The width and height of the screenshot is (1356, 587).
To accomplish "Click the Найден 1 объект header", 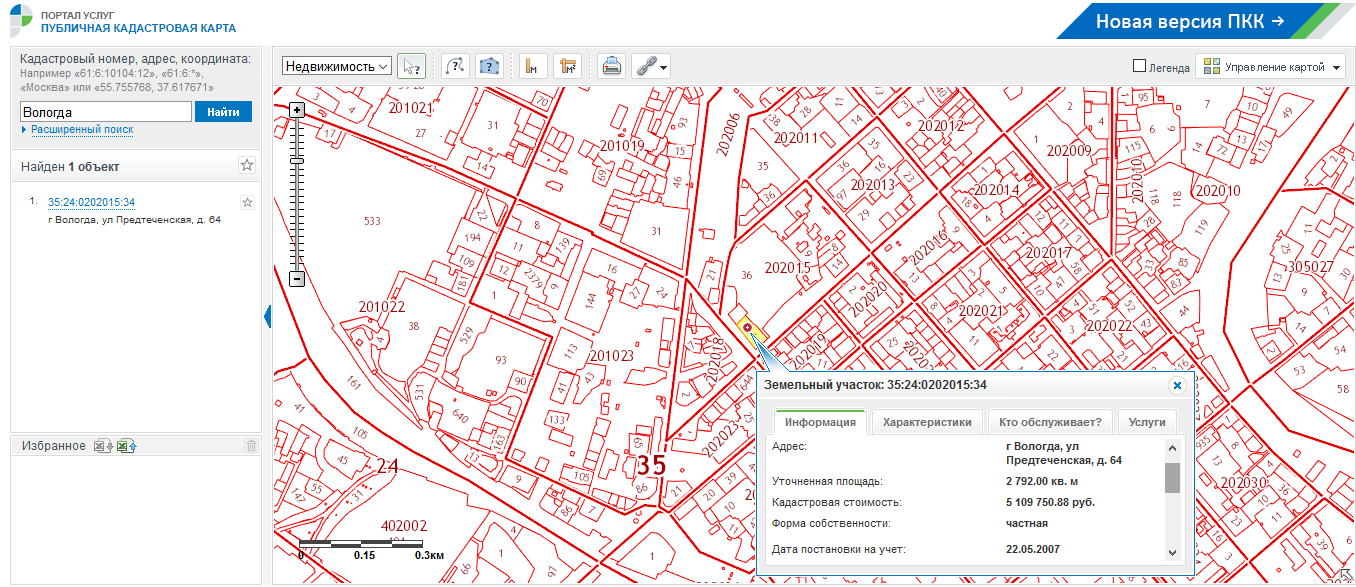I will tap(70, 167).
